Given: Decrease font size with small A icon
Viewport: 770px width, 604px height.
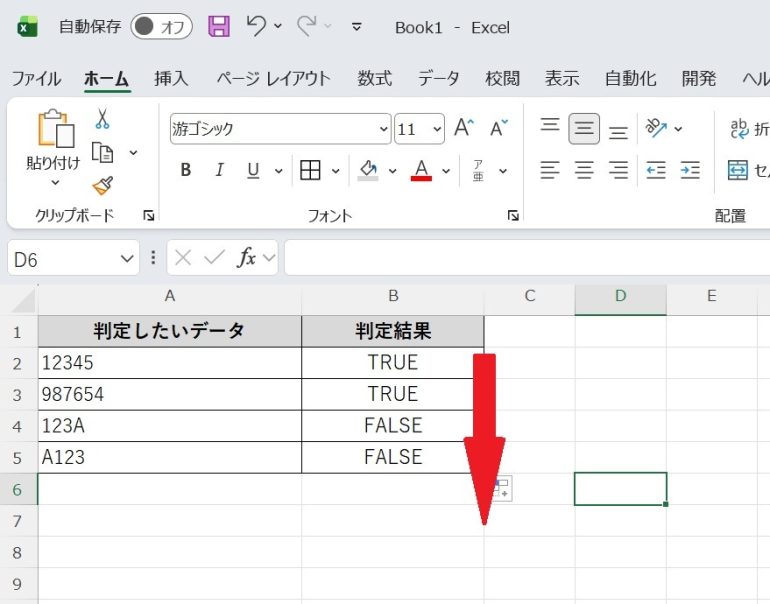Looking at the screenshot, I should pyautogui.click(x=499, y=128).
